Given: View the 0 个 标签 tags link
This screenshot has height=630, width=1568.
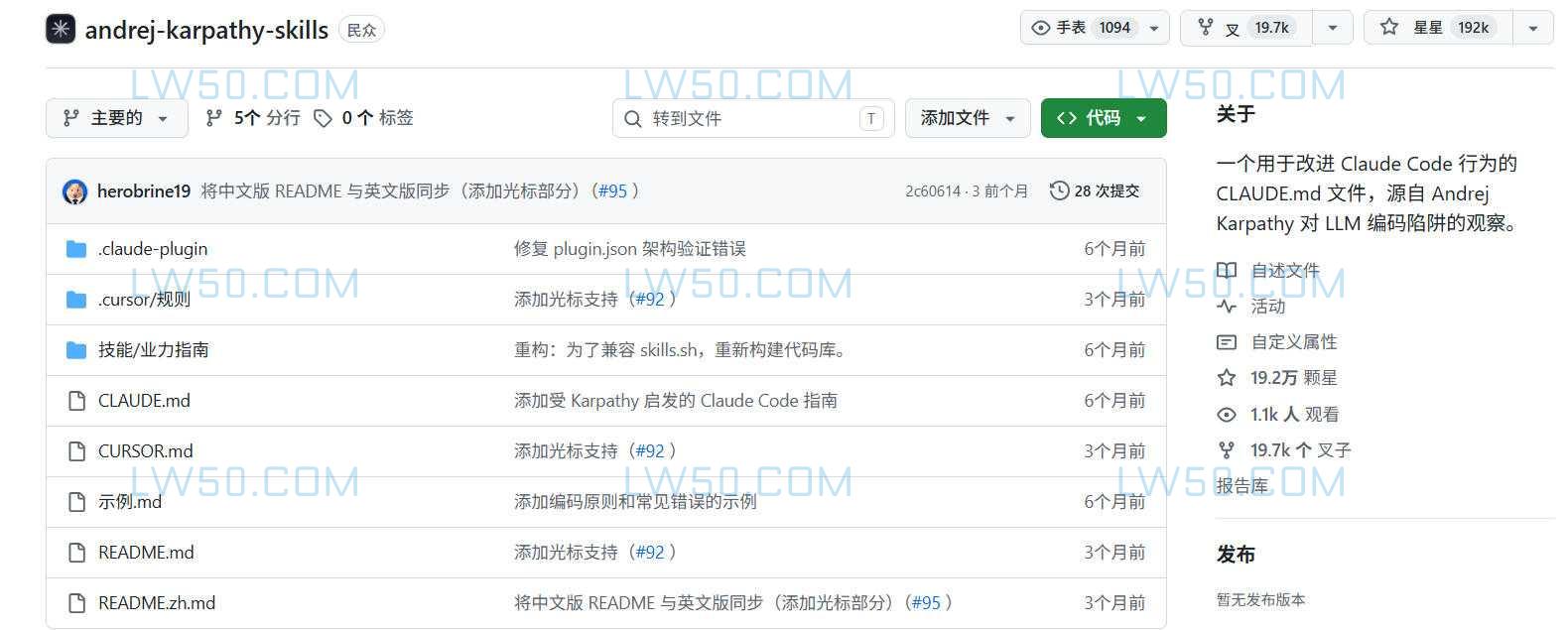Looking at the screenshot, I should click(363, 118).
